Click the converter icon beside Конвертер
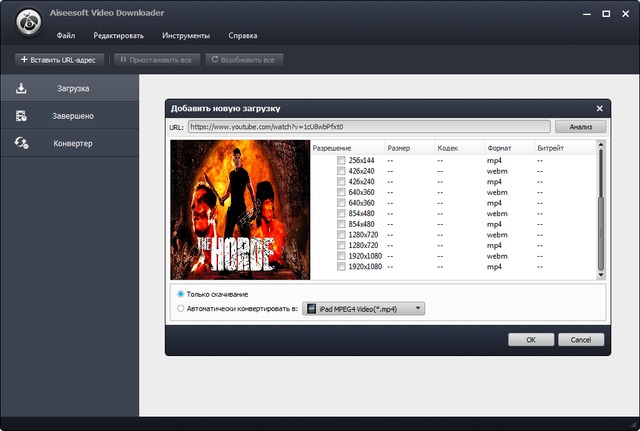 point(21,144)
